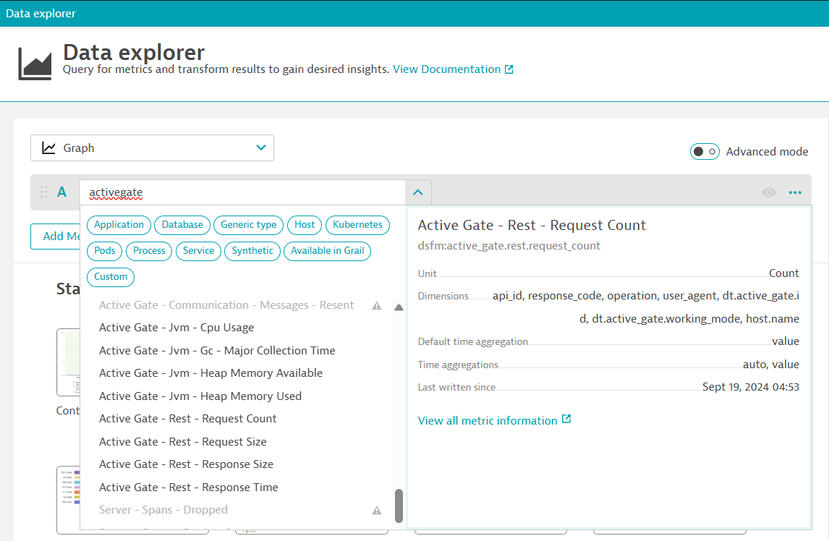Open the View Documentation link
Viewport: 829px width, 541px height.
click(446, 70)
